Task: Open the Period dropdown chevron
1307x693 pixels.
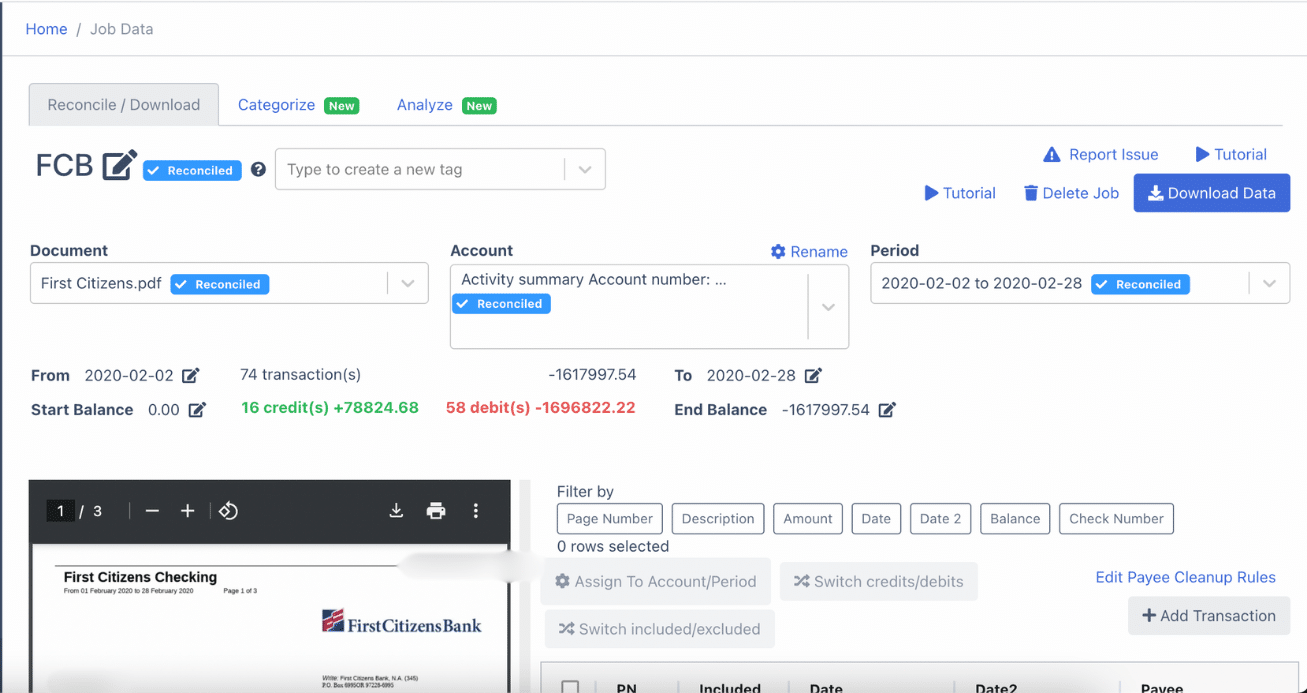Action: tap(1269, 284)
